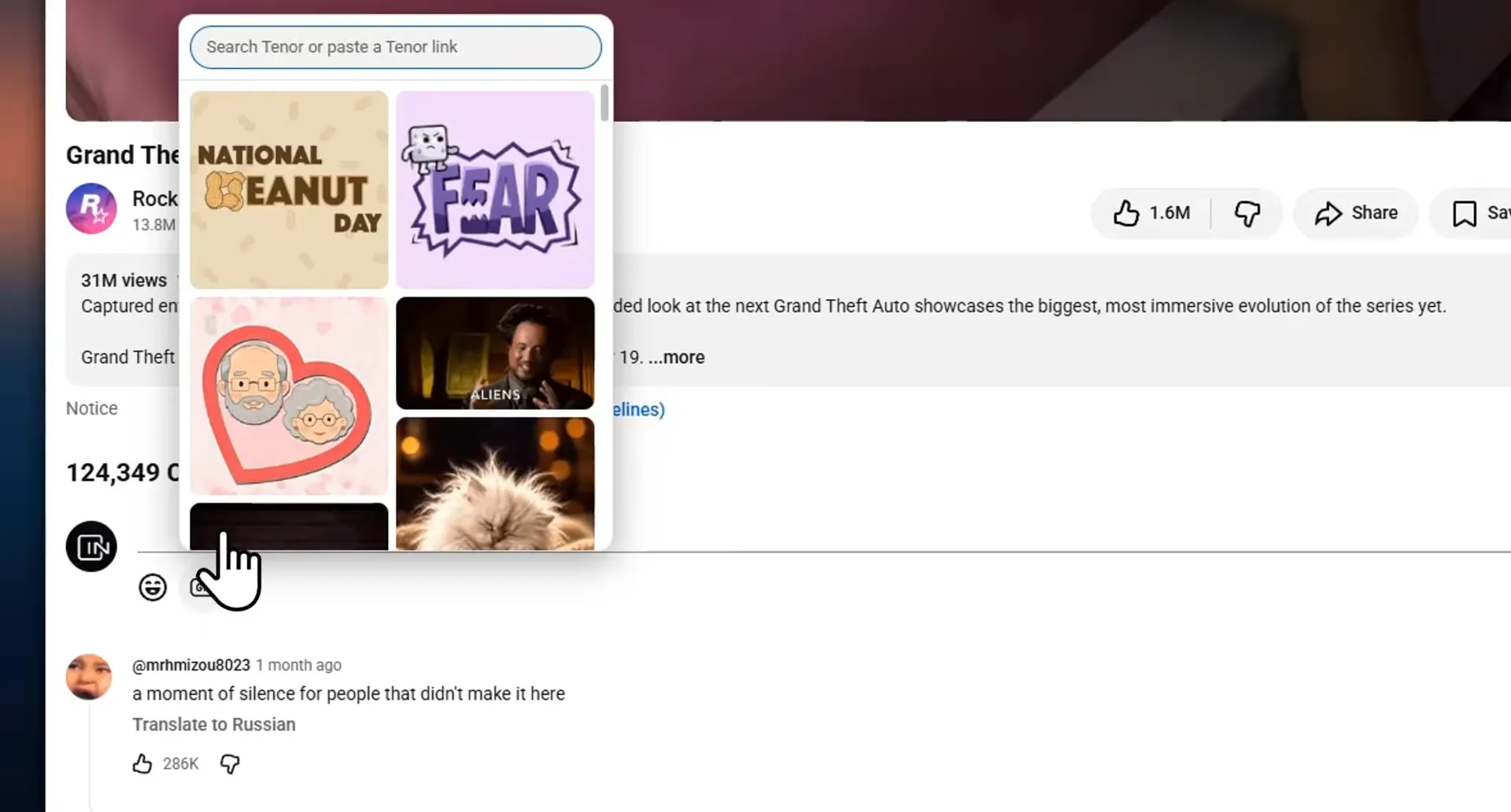
Task: Open the emoji picker in the comment box
Action: click(153, 587)
